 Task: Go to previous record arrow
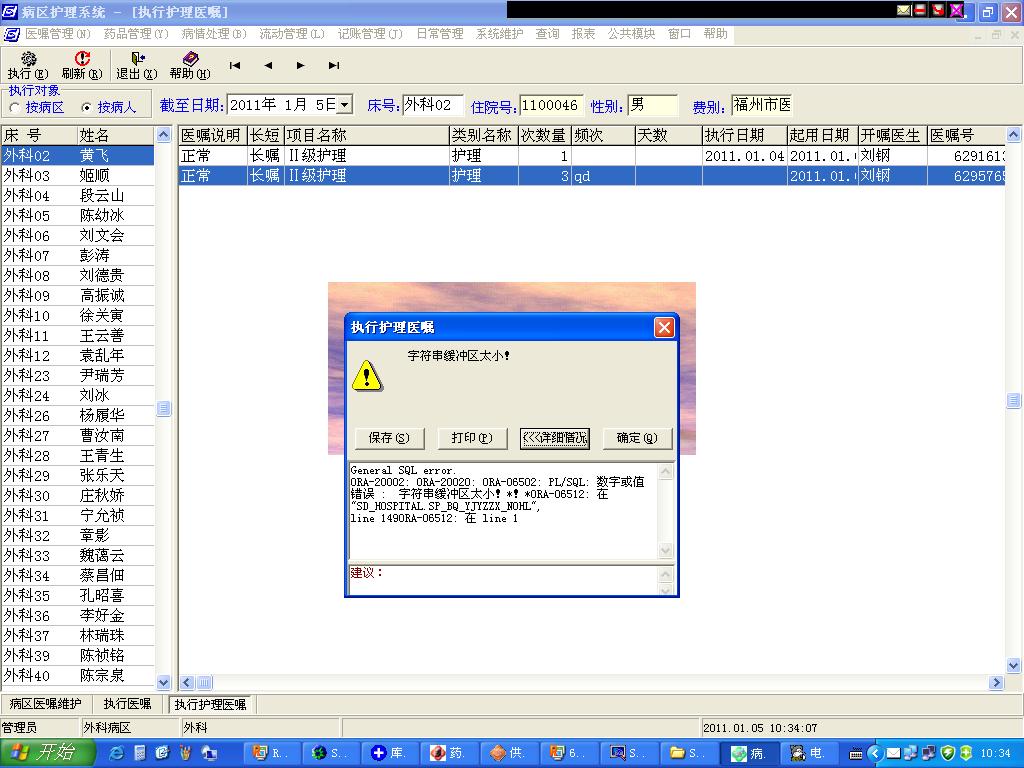coord(268,65)
